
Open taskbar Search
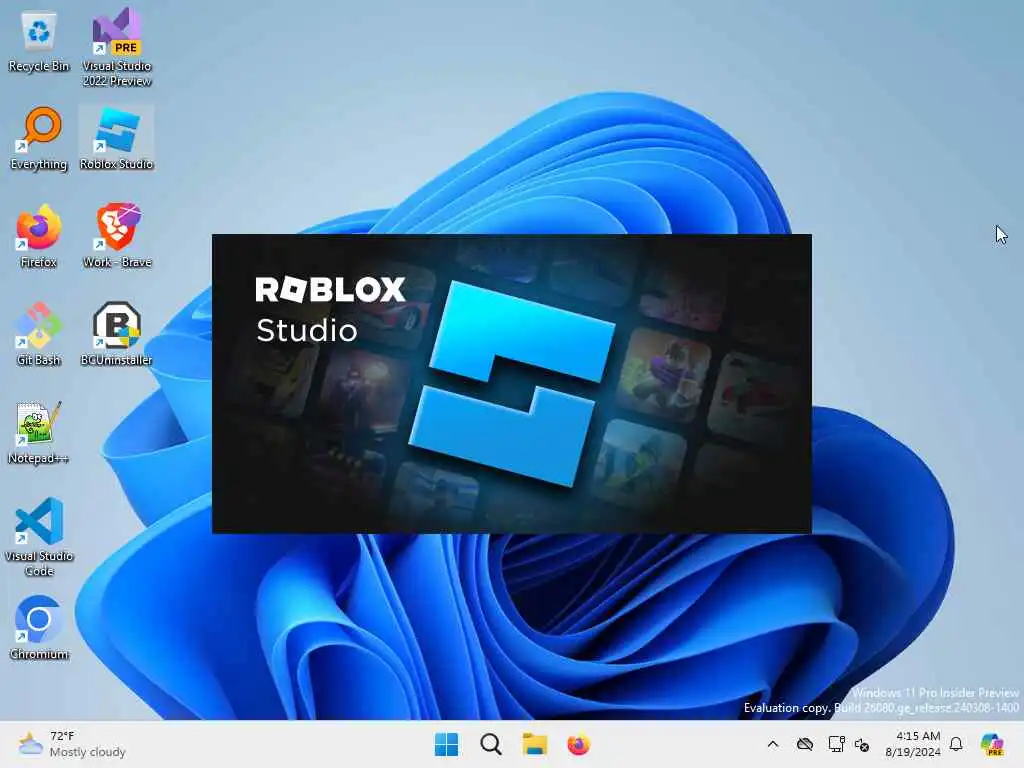(x=490, y=744)
